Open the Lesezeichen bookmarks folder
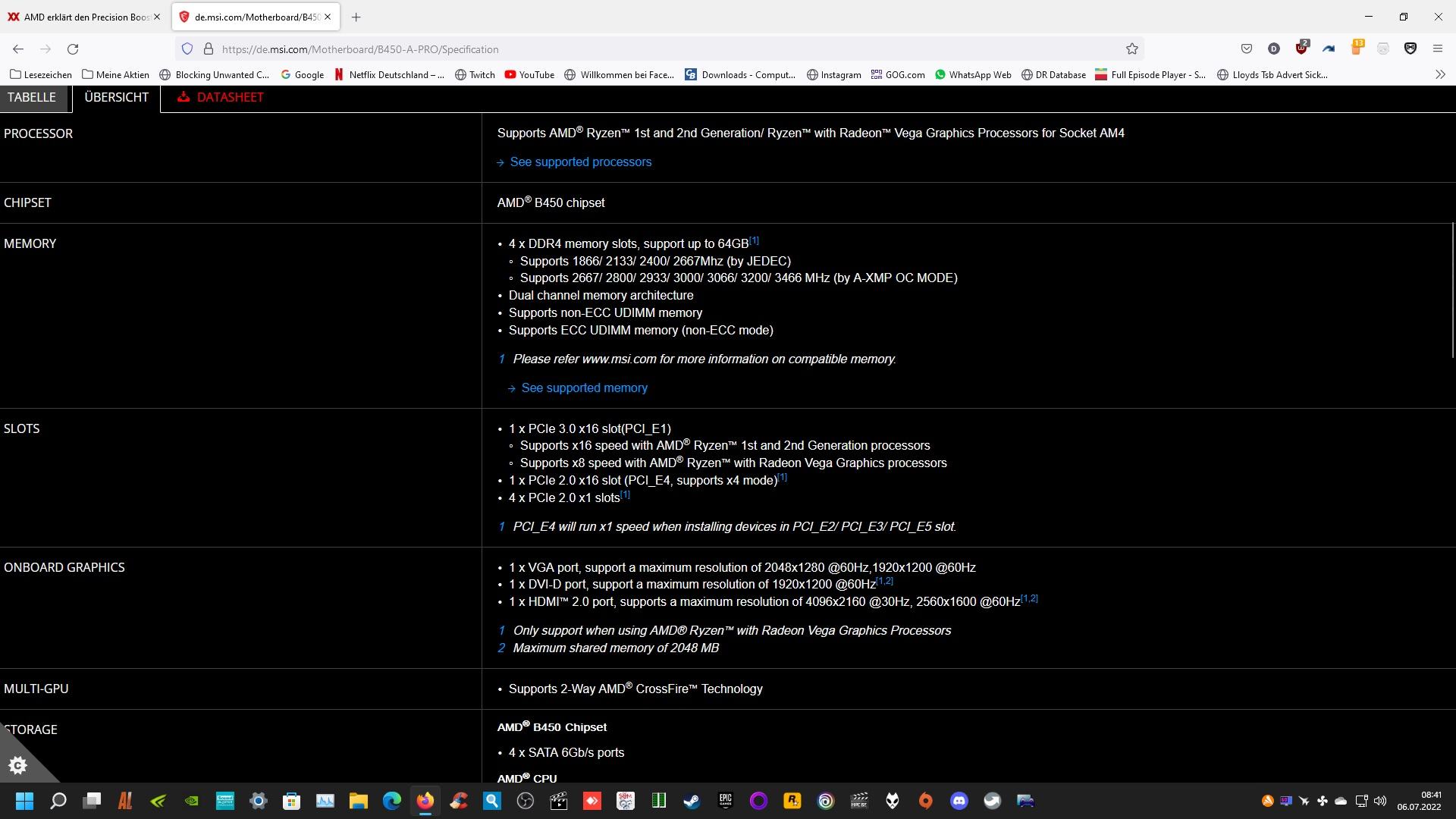 (x=41, y=74)
